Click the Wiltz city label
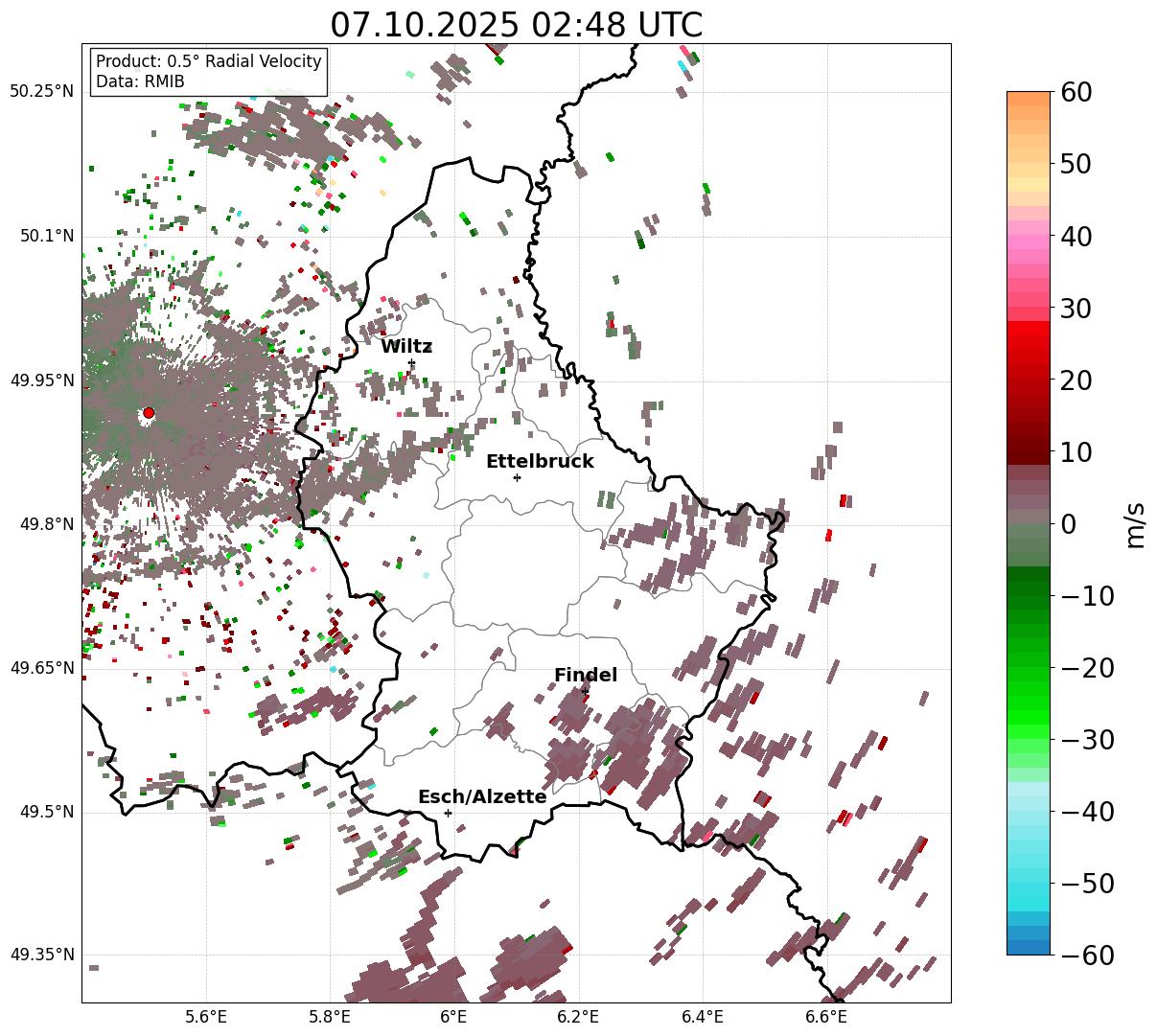Screen dimensions: 1157x1036 [406, 347]
